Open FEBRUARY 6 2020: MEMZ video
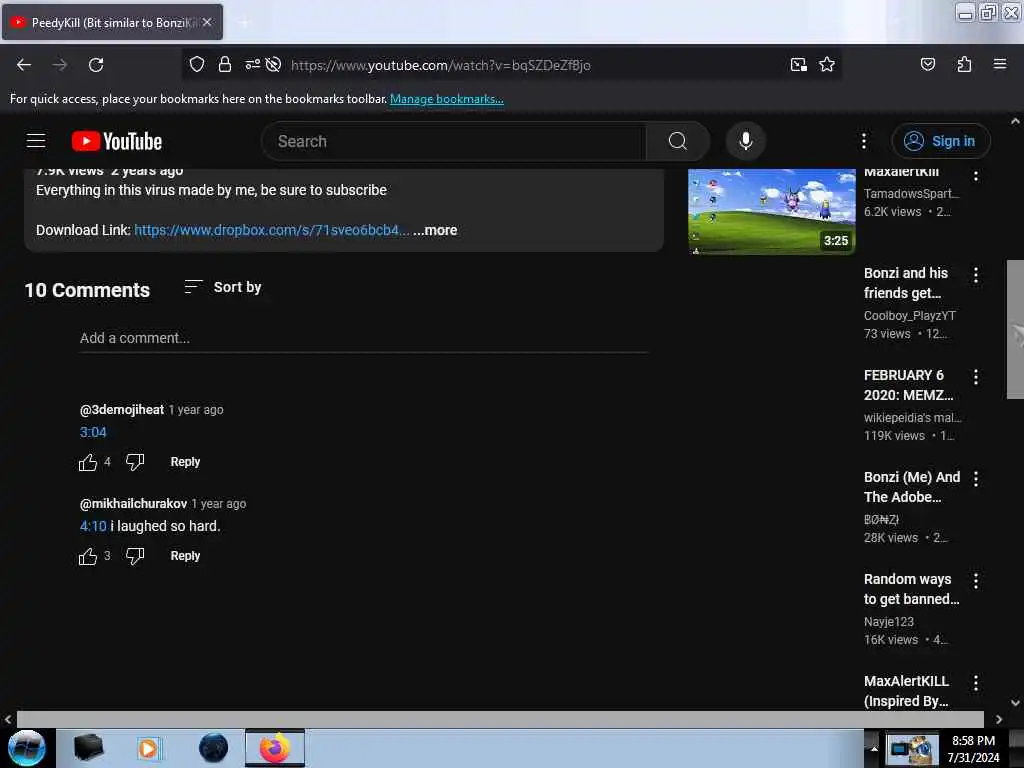Viewport: 1024px width, 768px height. click(908, 385)
